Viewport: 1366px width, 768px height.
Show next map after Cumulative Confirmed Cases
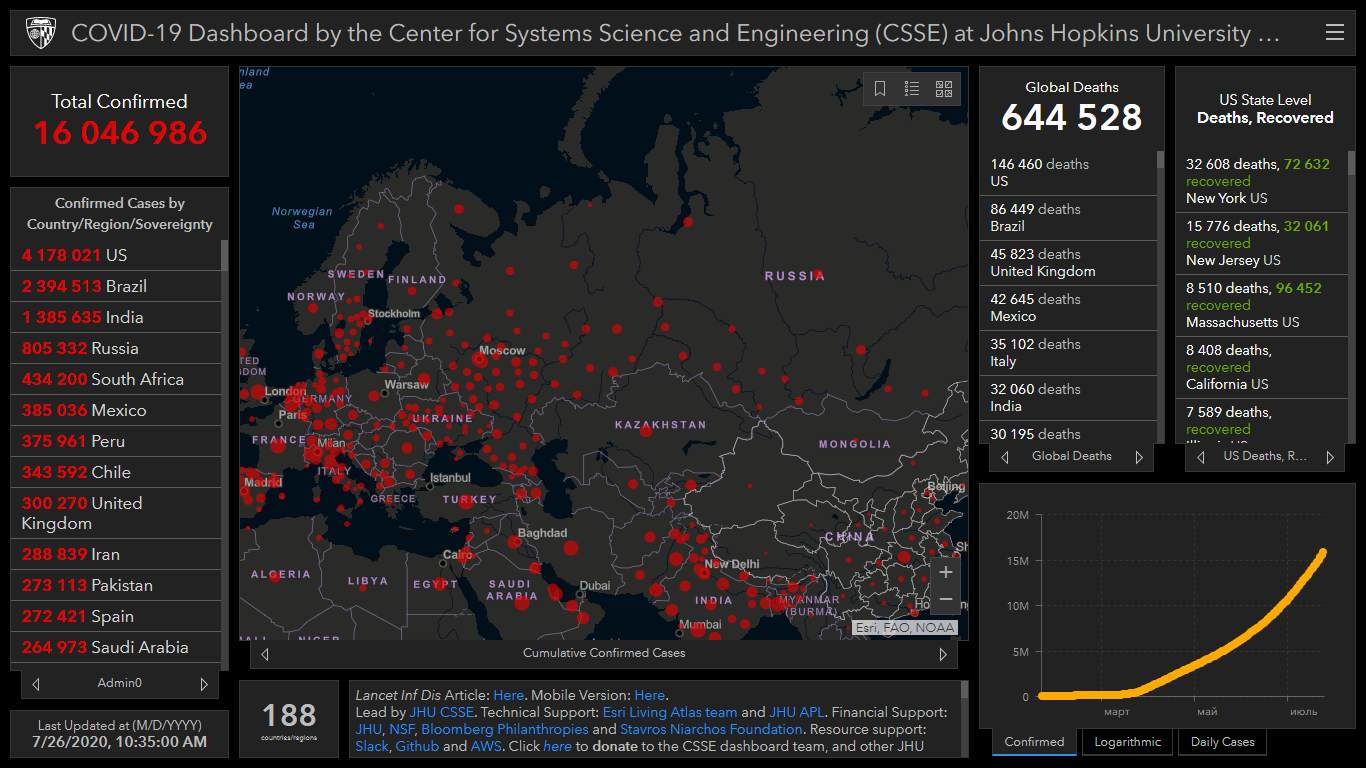pyautogui.click(x=942, y=654)
